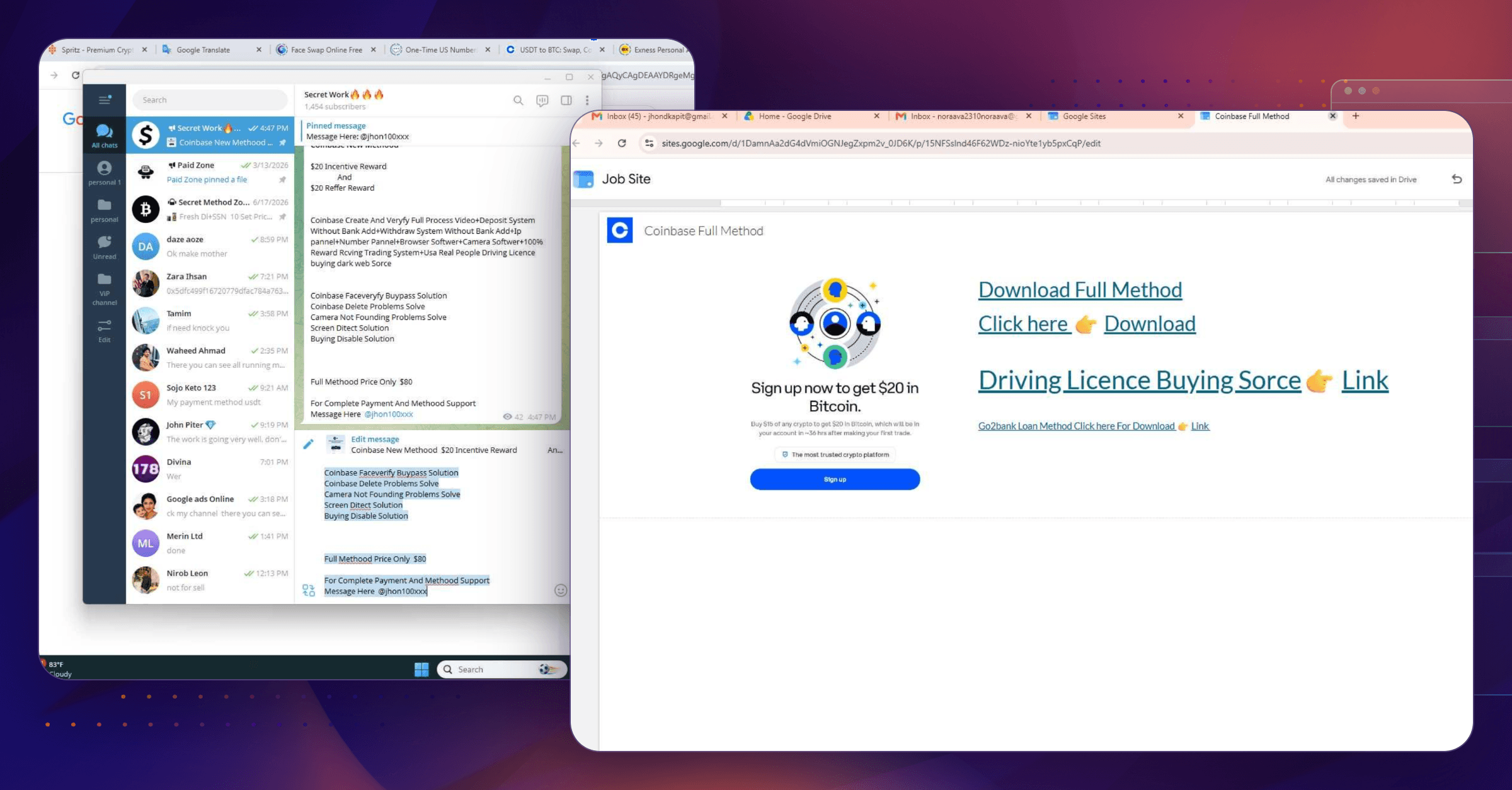Click the blue Sign up button
The width and height of the screenshot is (1512, 790).
(835, 479)
